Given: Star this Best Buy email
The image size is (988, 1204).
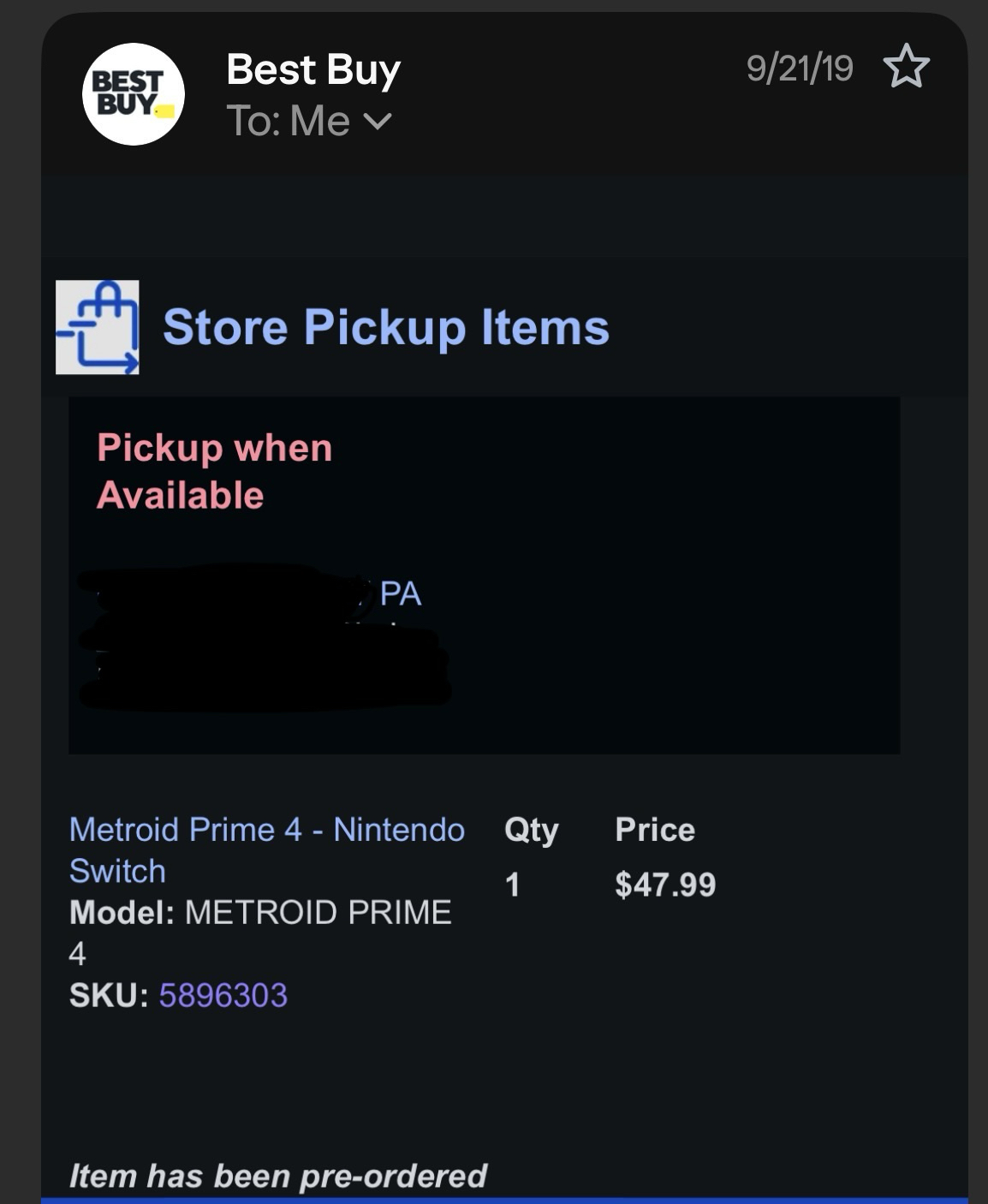Looking at the screenshot, I should [906, 68].
